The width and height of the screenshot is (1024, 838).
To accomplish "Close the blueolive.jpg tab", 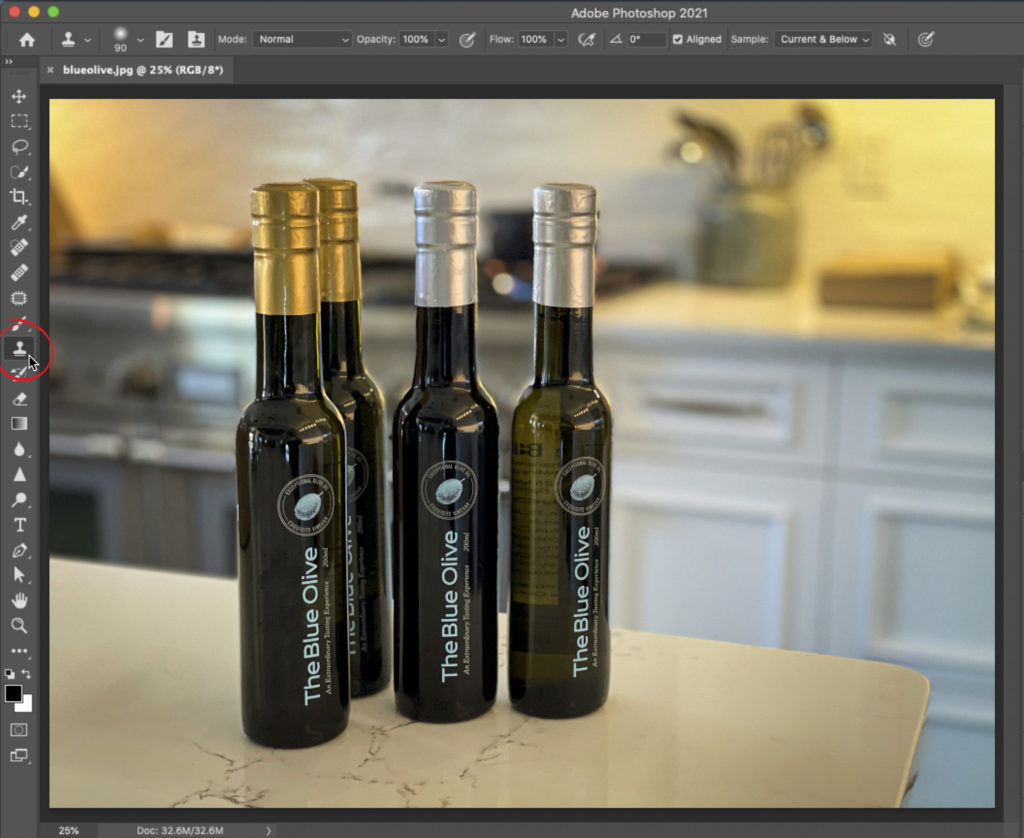I will (x=50, y=70).
